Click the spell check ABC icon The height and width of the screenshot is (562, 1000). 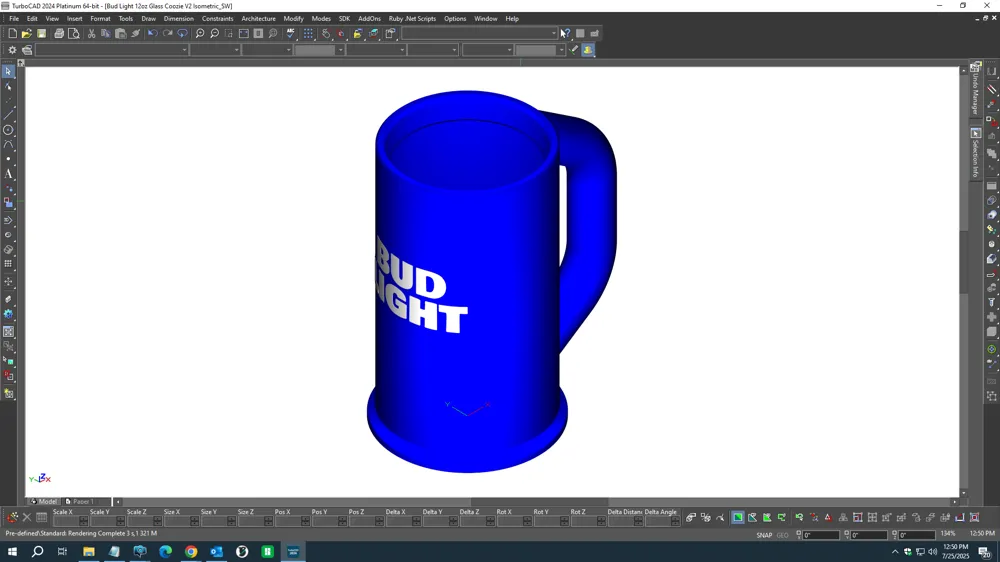tap(291, 33)
